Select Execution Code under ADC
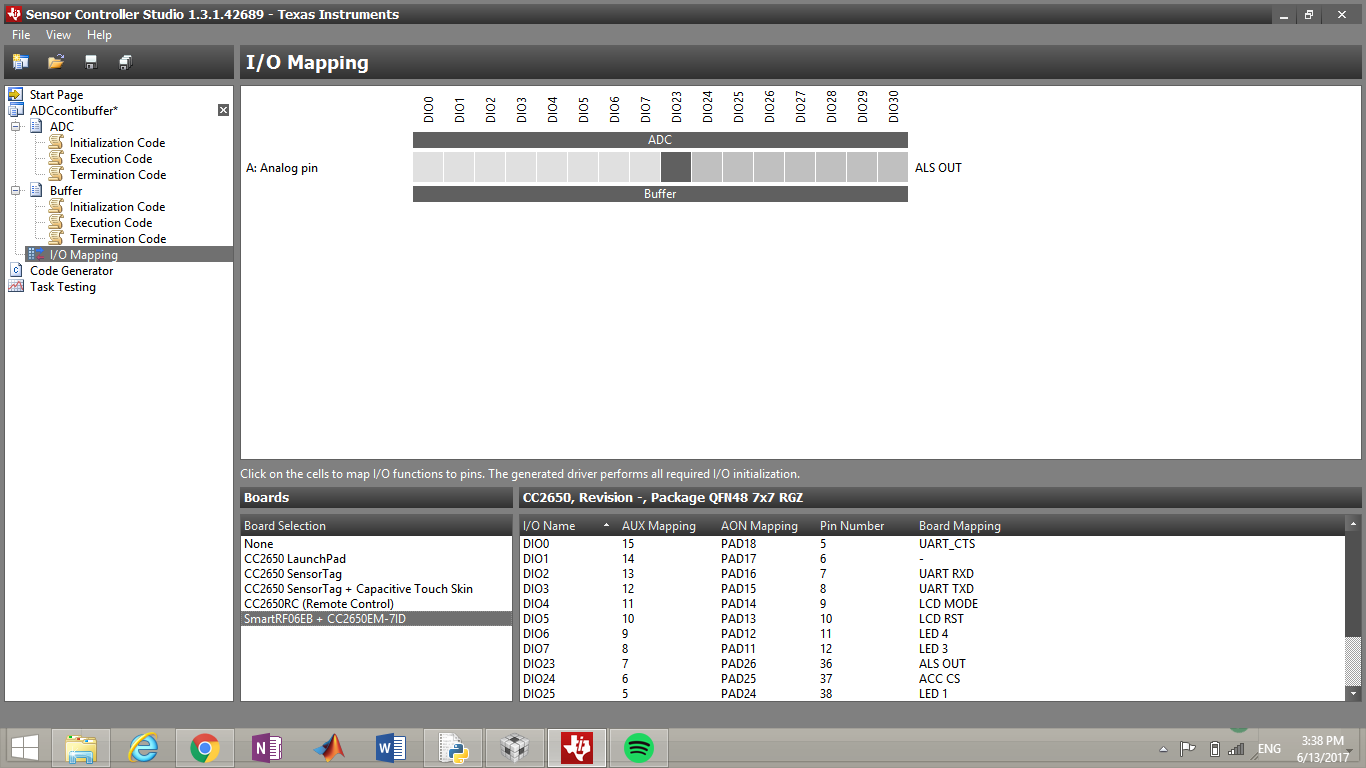 point(111,159)
